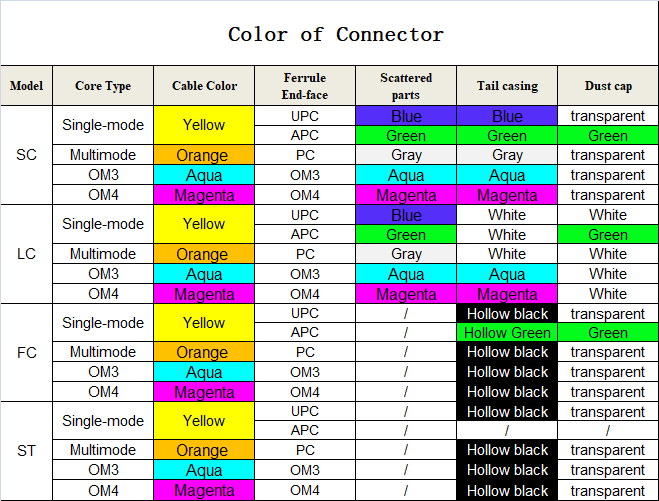Select the Aqua tail casing cell for LC
The image size is (659, 501).
pyautogui.click(x=507, y=274)
